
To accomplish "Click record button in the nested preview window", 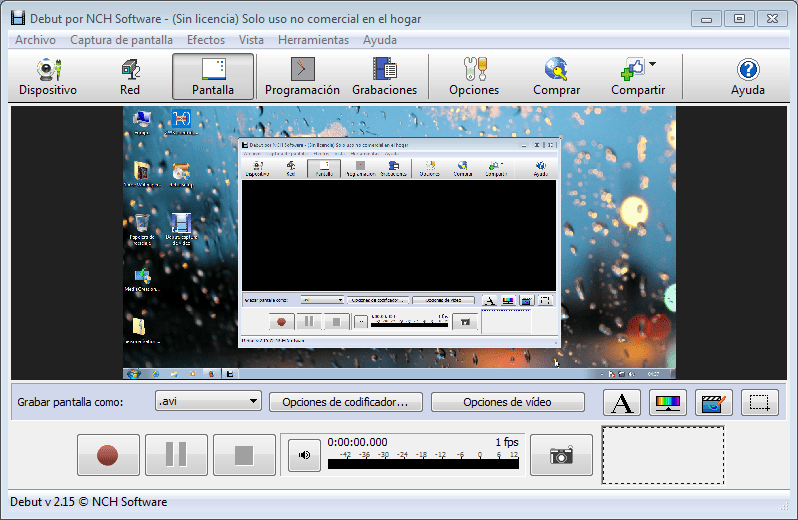I will 281,322.
